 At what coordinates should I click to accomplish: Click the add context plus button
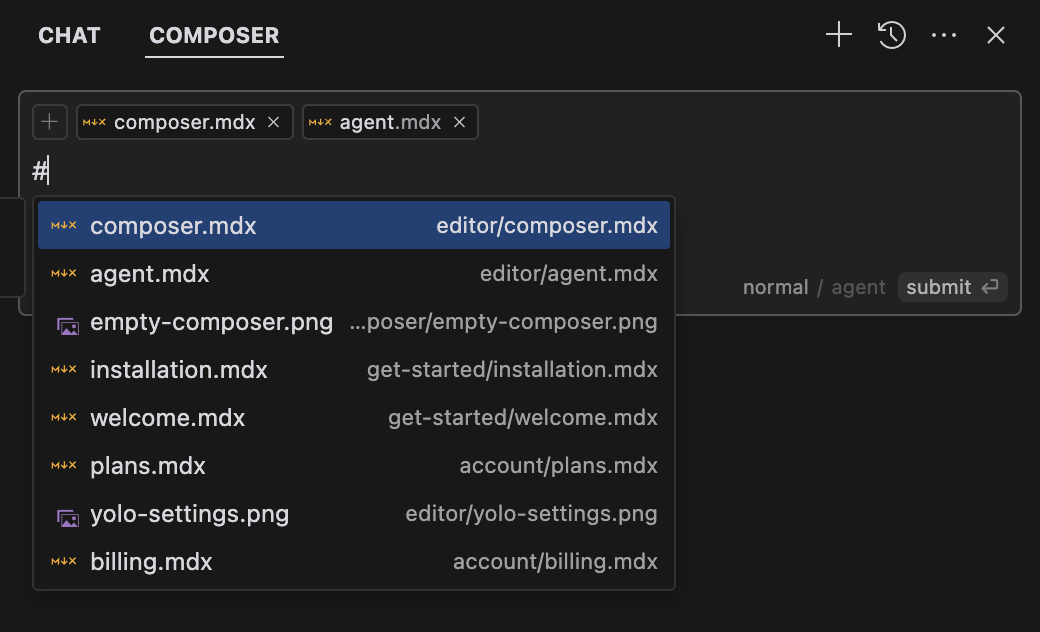(50, 122)
